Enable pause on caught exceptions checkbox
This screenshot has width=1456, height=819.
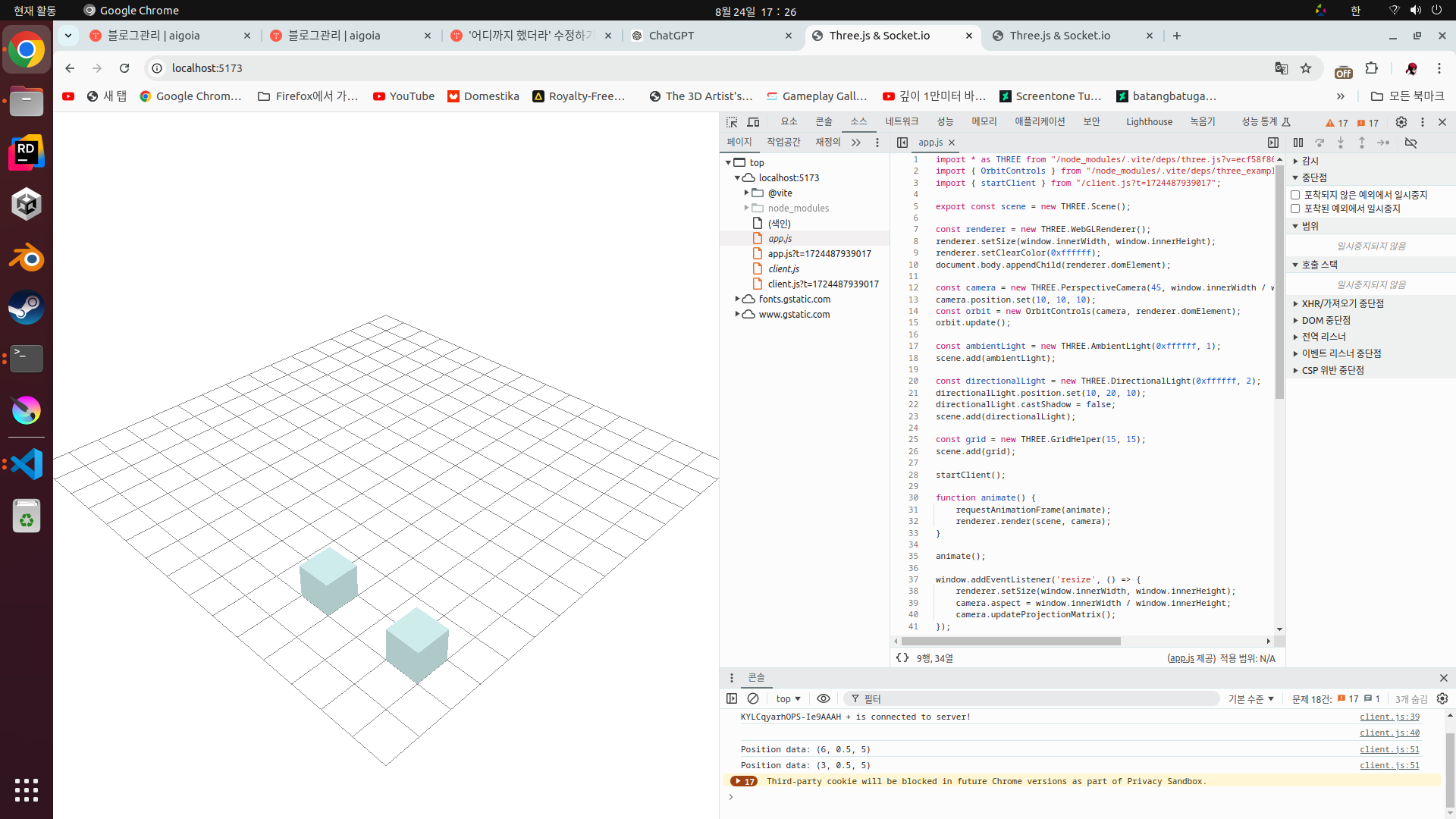pos(1296,209)
